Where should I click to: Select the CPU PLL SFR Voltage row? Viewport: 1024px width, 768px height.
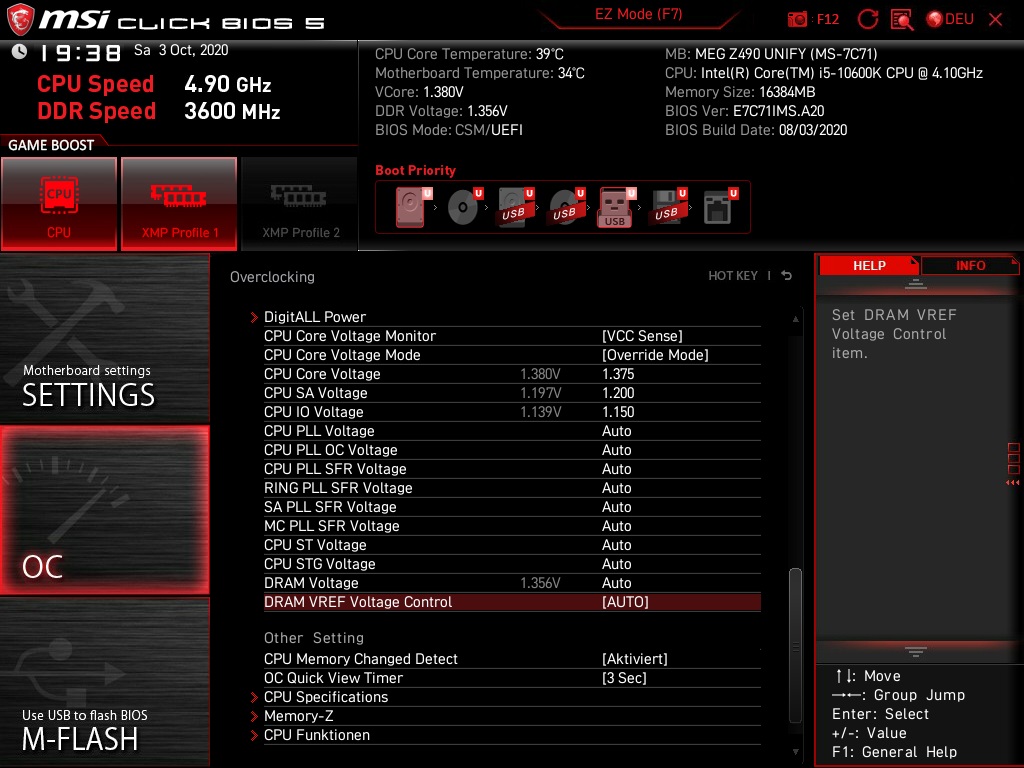click(x=512, y=469)
